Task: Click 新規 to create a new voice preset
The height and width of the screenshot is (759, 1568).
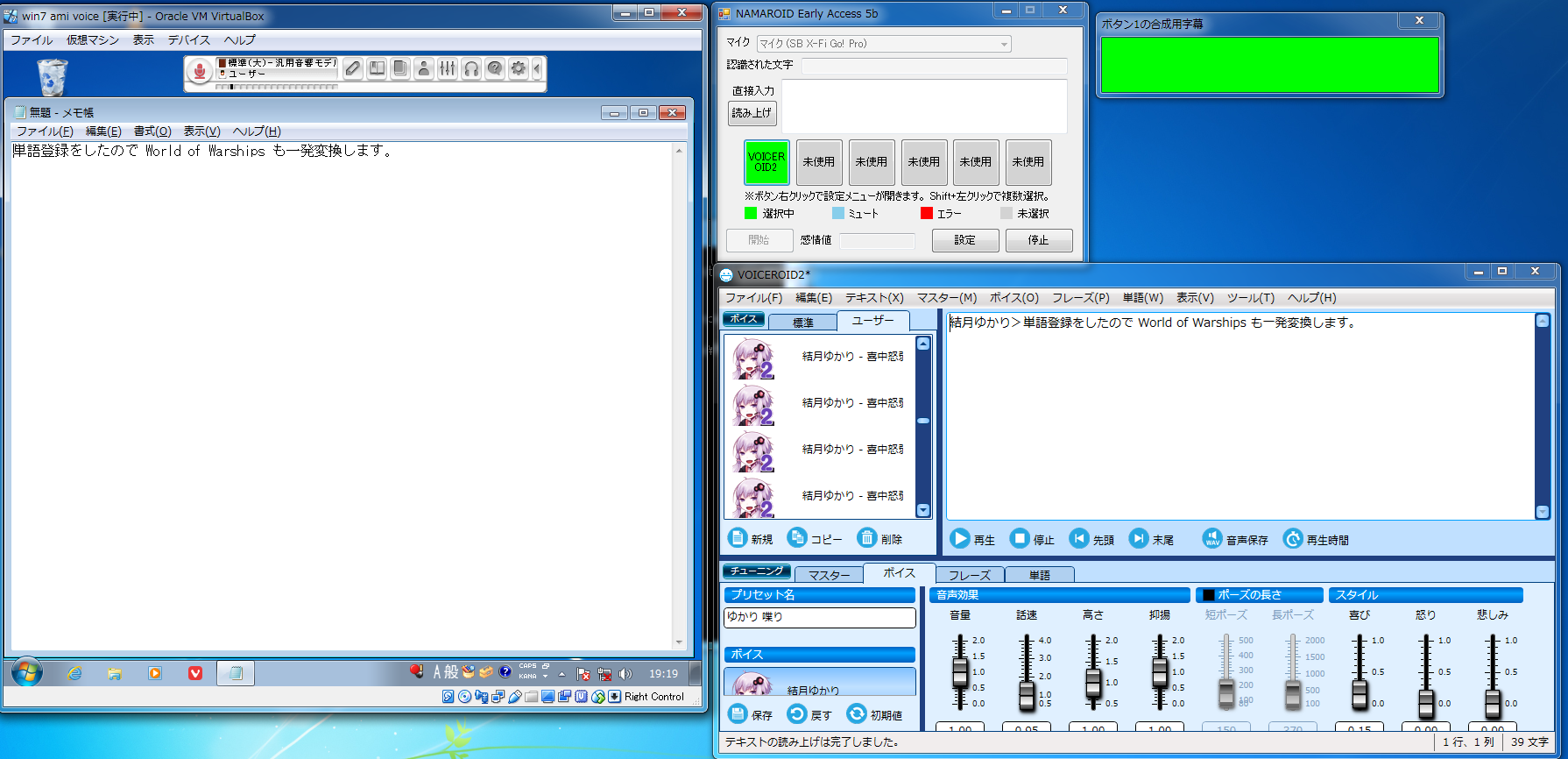Action: pyautogui.click(x=751, y=538)
